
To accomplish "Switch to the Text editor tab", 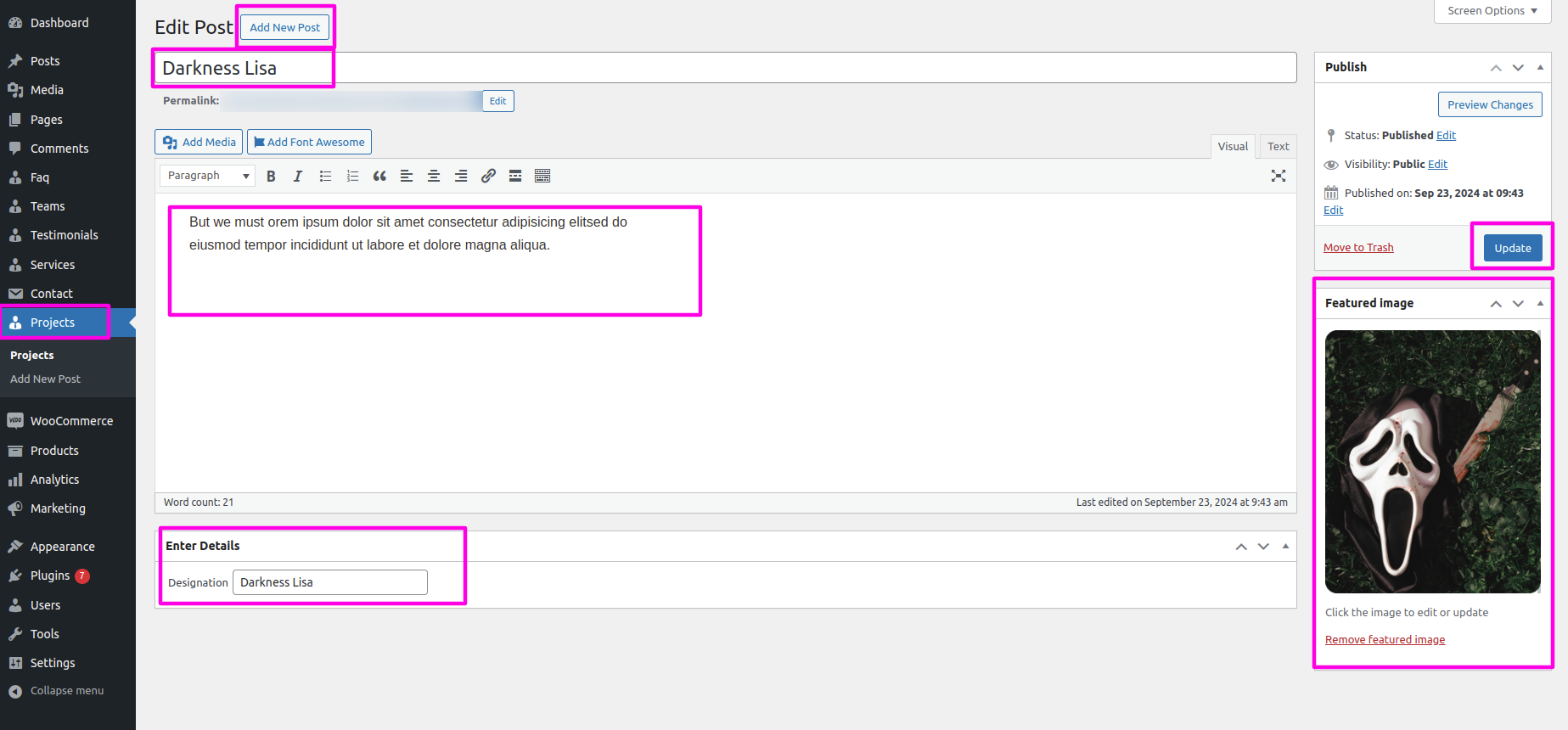I will (x=1278, y=146).
